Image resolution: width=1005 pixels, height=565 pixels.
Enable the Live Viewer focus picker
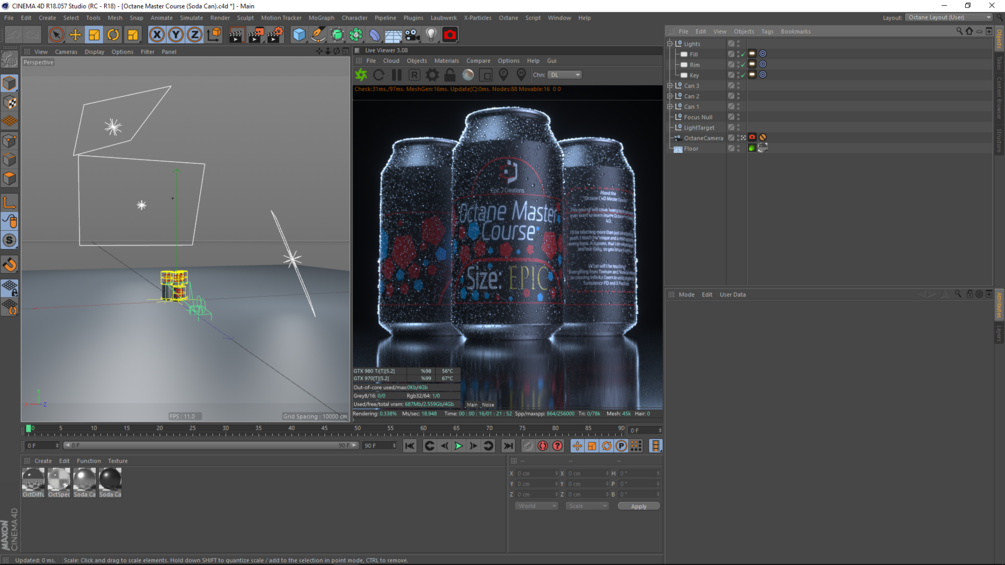pos(504,75)
